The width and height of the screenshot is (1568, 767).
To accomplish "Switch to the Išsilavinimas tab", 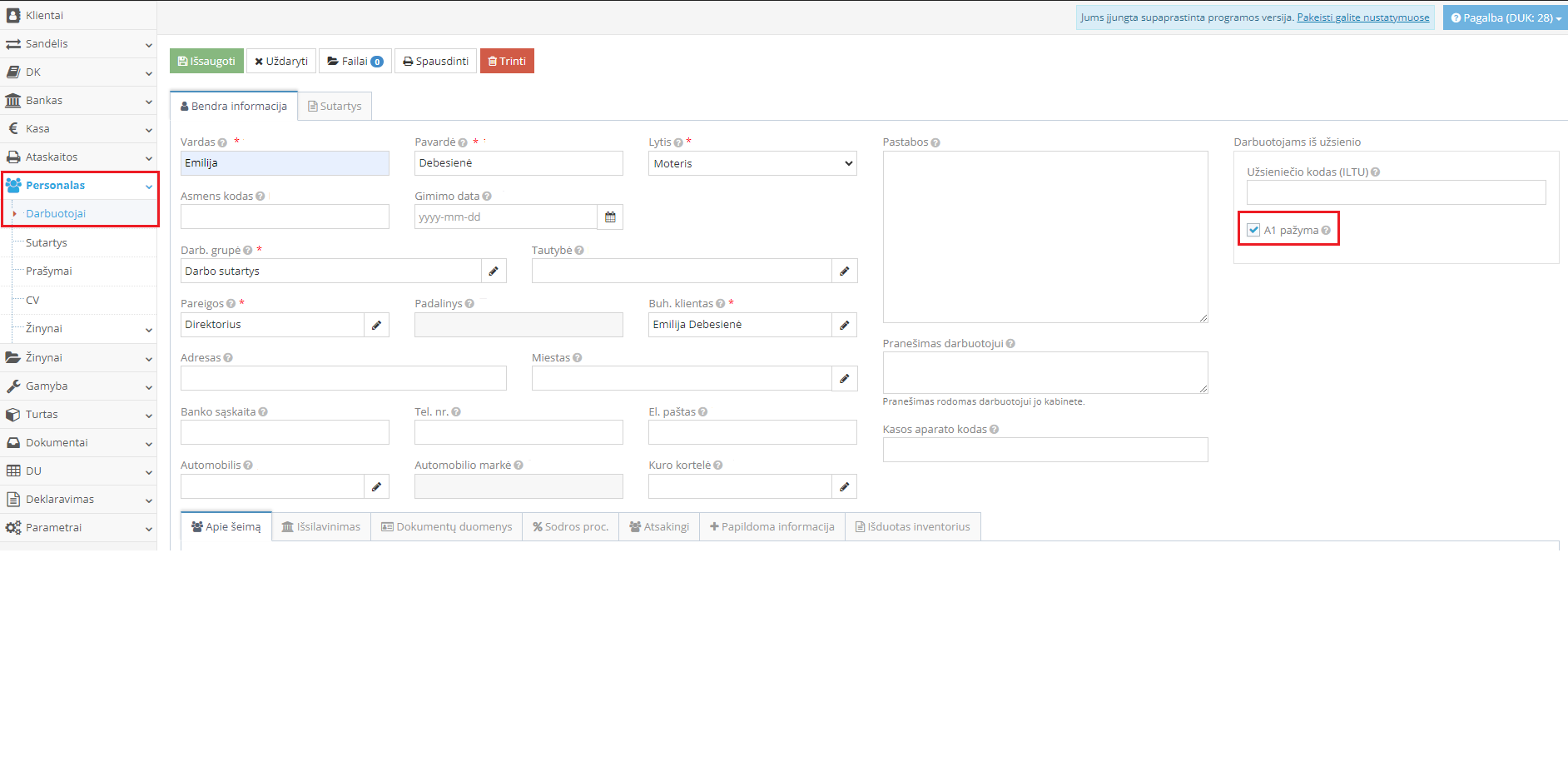I will pyautogui.click(x=321, y=527).
